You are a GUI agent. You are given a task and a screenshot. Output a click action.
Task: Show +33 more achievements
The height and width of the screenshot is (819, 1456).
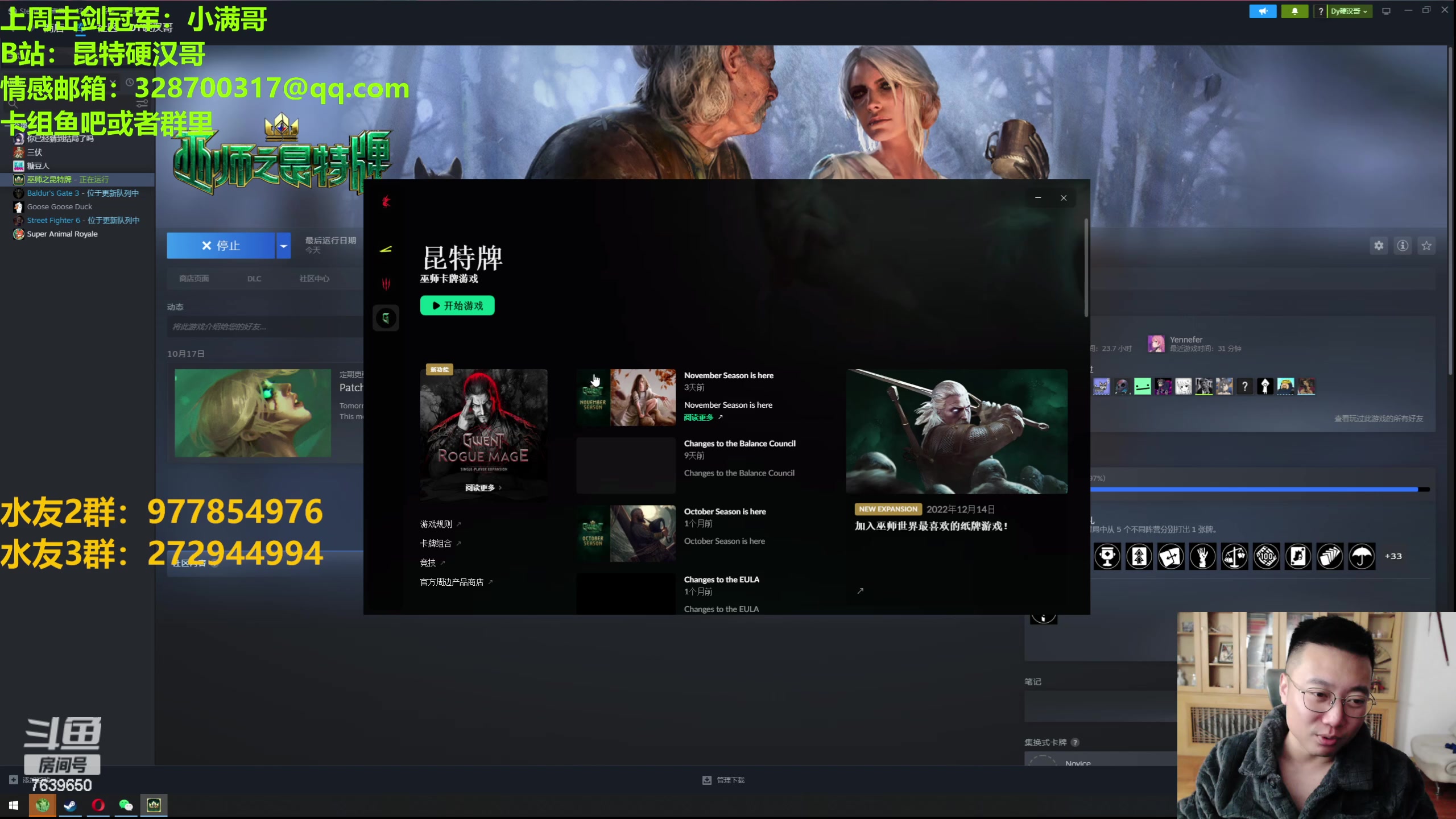(1393, 556)
